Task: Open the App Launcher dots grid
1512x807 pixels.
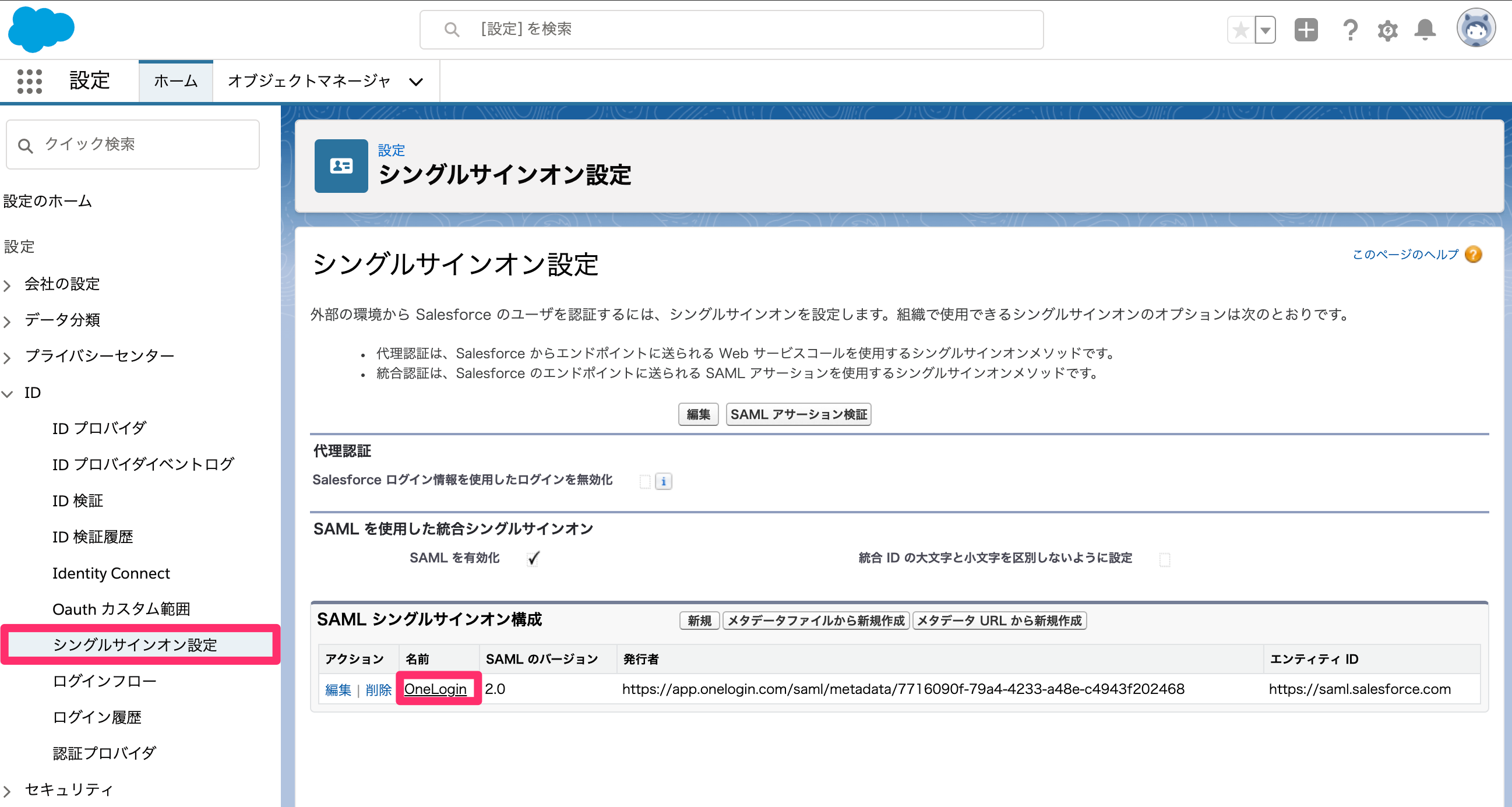Action: [x=29, y=81]
